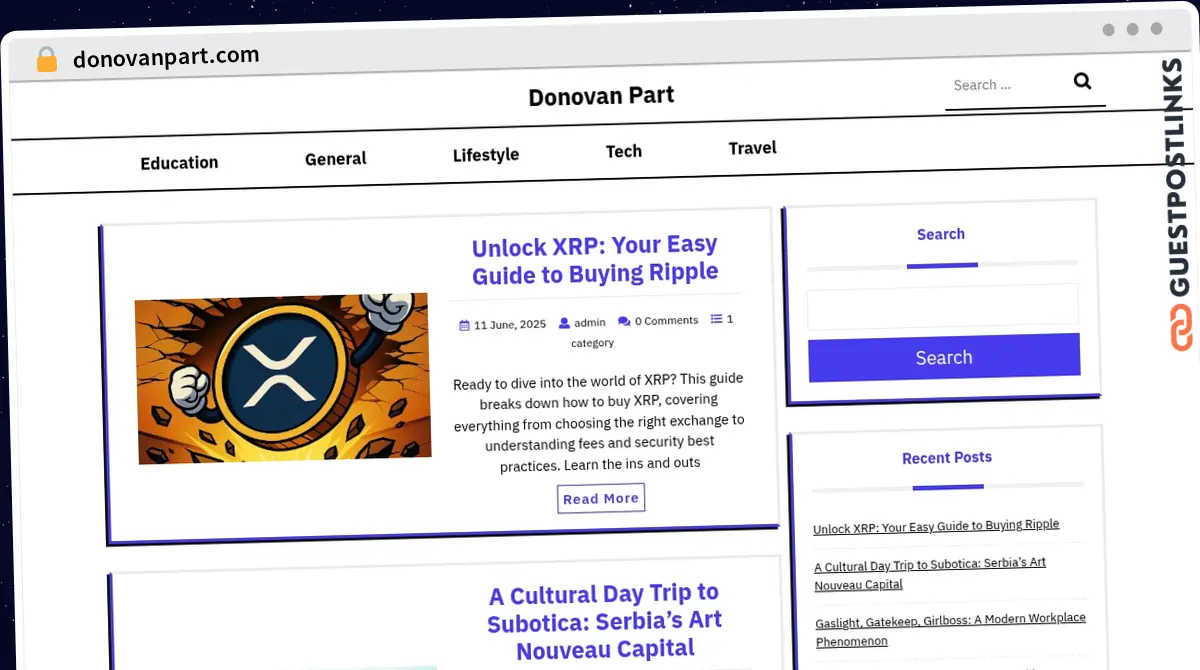The height and width of the screenshot is (670, 1200).
Task: Click the speech bubble icon beside 0 Comments
Action: 624,321
